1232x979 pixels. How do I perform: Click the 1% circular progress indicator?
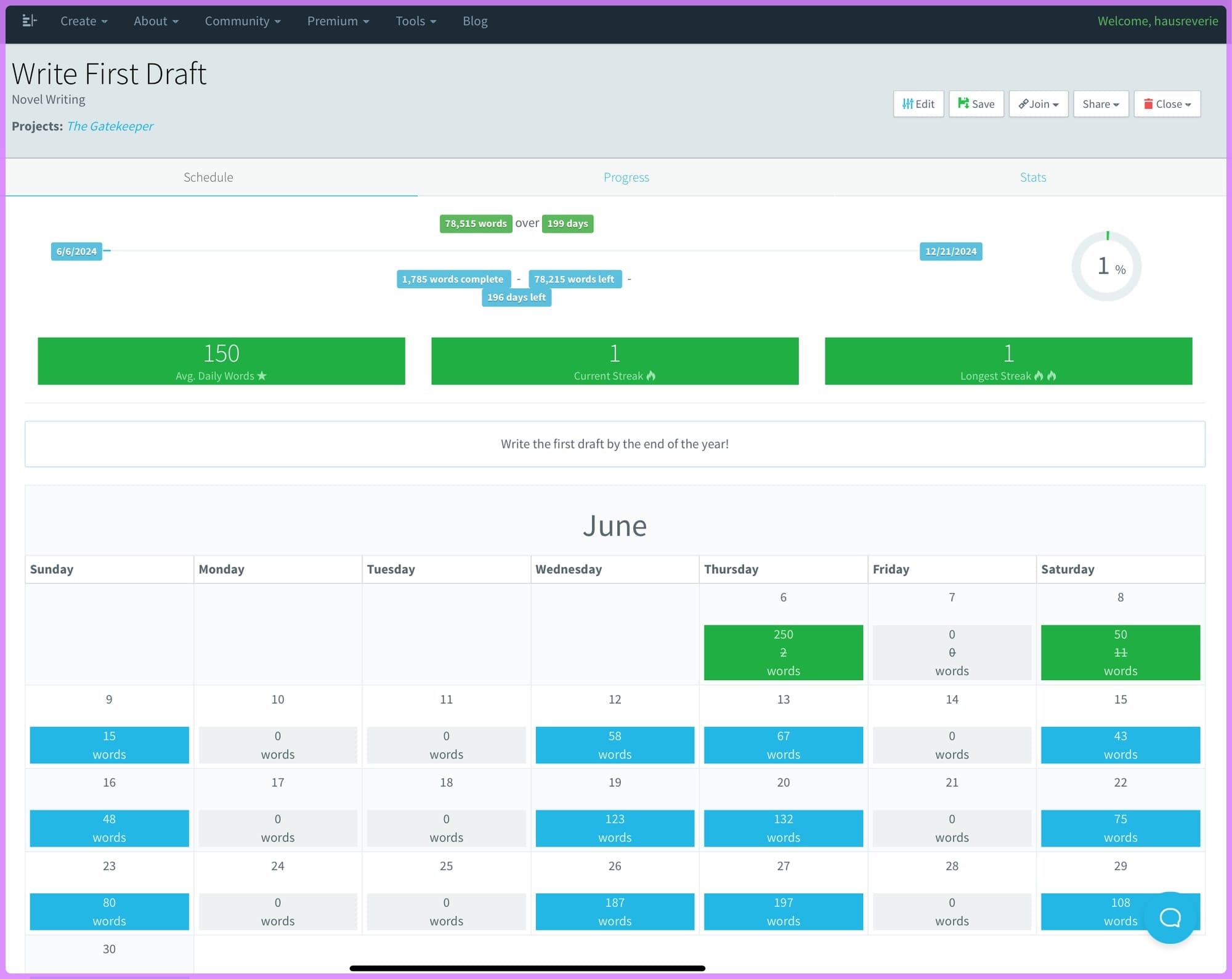(1106, 266)
